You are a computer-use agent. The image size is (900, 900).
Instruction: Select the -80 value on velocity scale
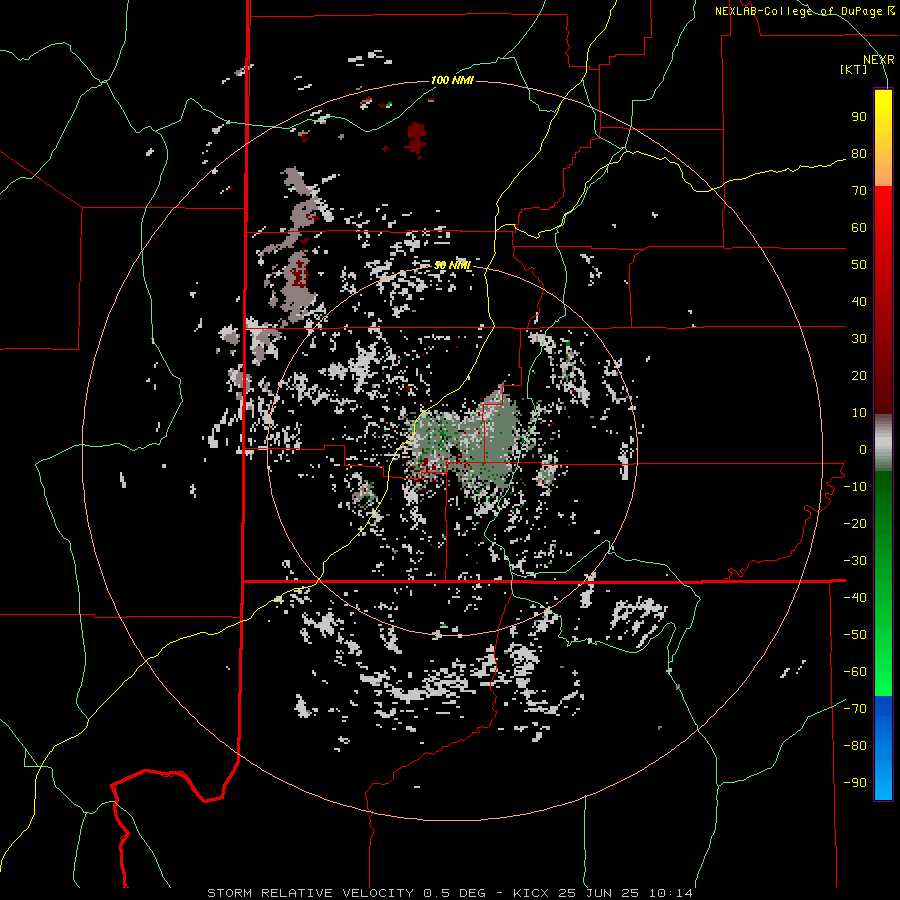coord(855,746)
